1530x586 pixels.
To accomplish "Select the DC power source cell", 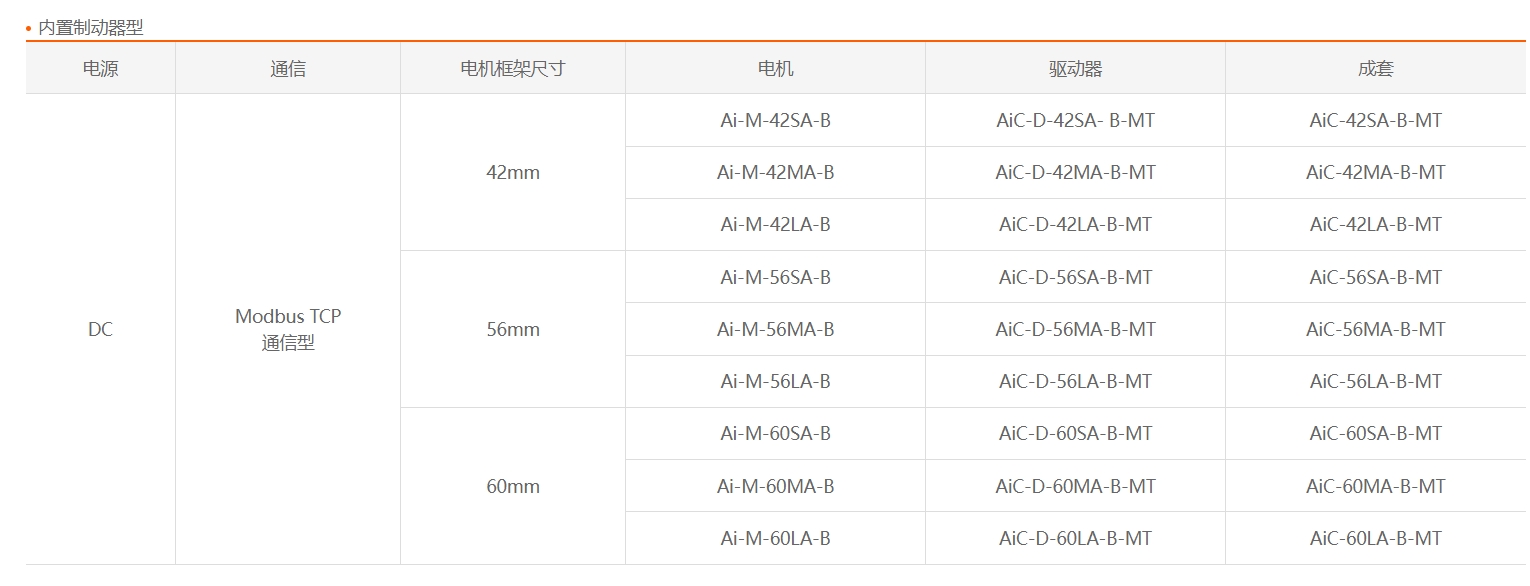I will tap(100, 329).
